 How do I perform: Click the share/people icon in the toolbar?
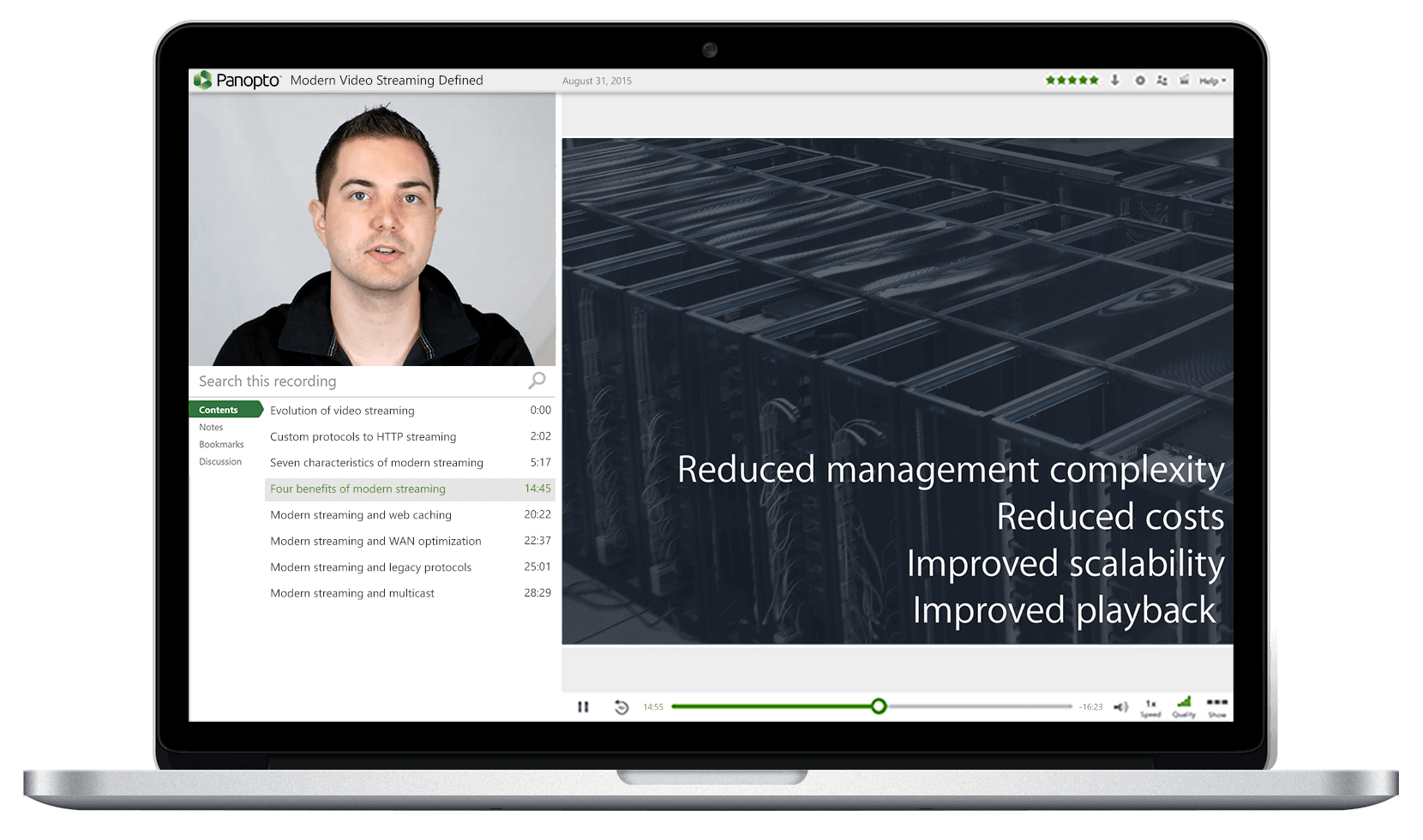(x=1162, y=80)
